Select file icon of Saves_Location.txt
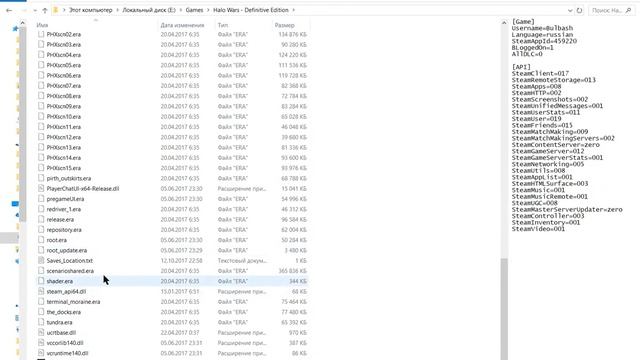Screen dimensions: 640x360 coord(41,260)
